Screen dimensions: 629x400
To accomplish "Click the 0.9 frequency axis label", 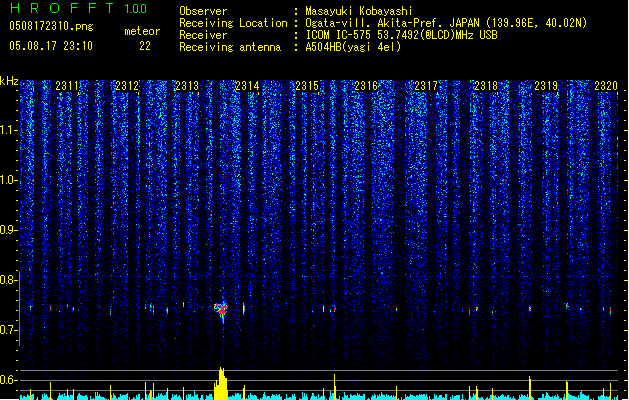I will pos(8,230).
